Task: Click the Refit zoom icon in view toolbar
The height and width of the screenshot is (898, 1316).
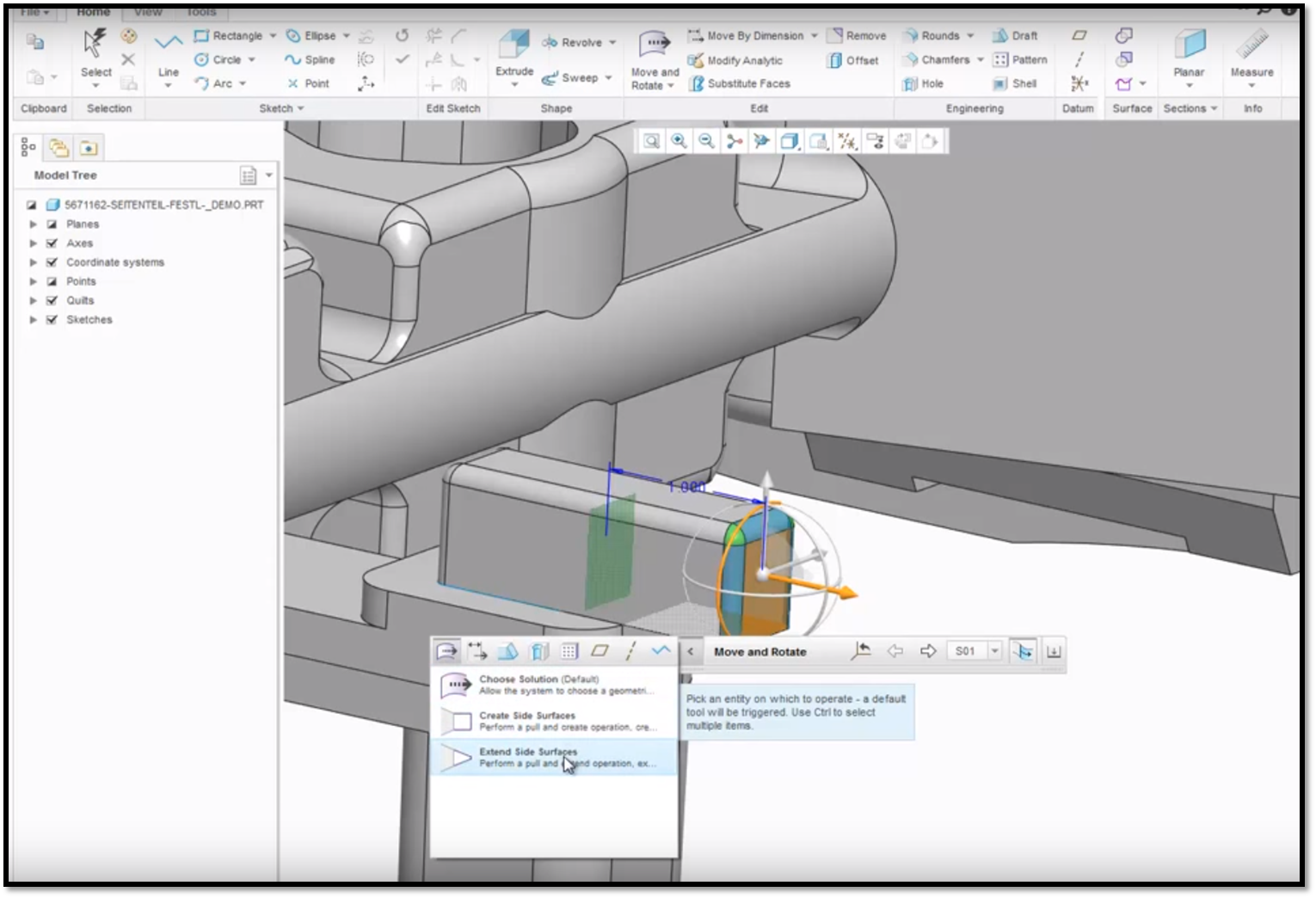Action: tap(652, 141)
